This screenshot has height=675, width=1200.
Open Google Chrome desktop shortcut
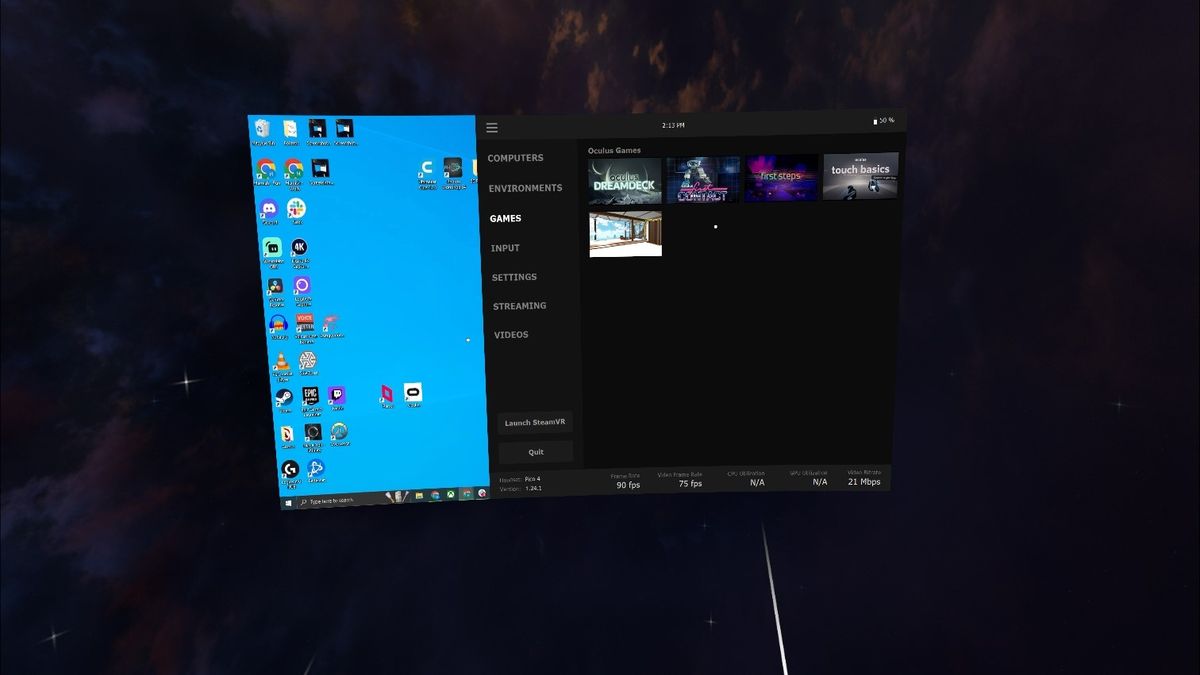point(265,170)
